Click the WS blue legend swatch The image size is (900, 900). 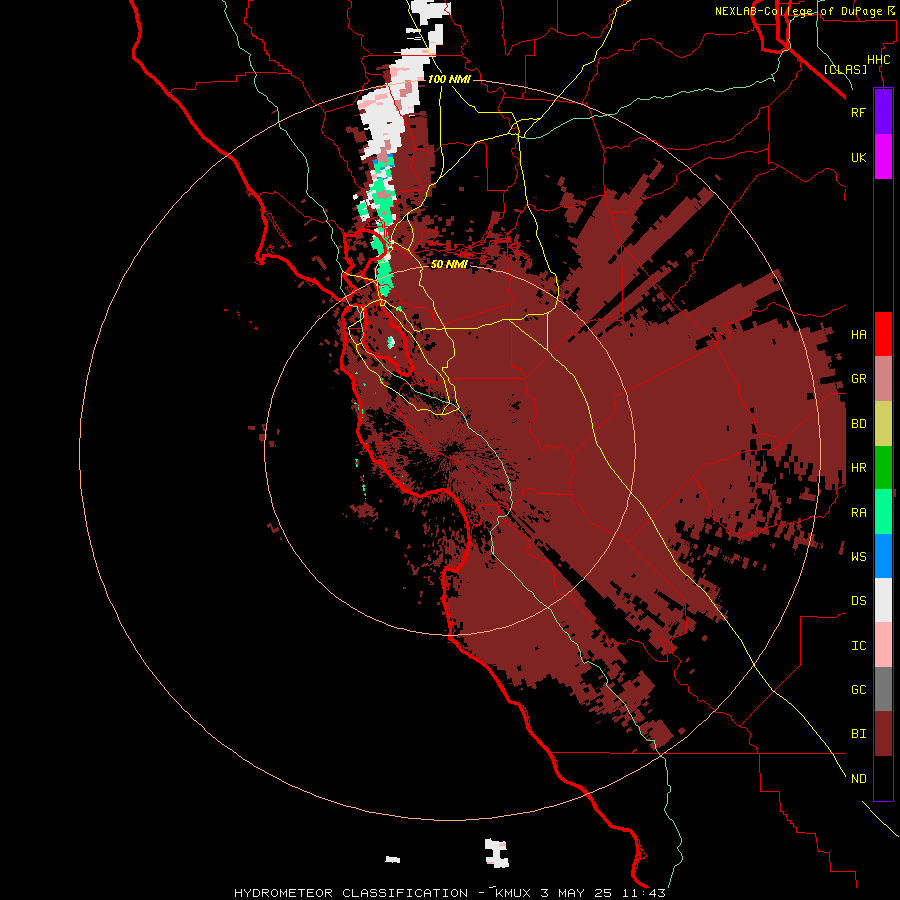pos(883,556)
